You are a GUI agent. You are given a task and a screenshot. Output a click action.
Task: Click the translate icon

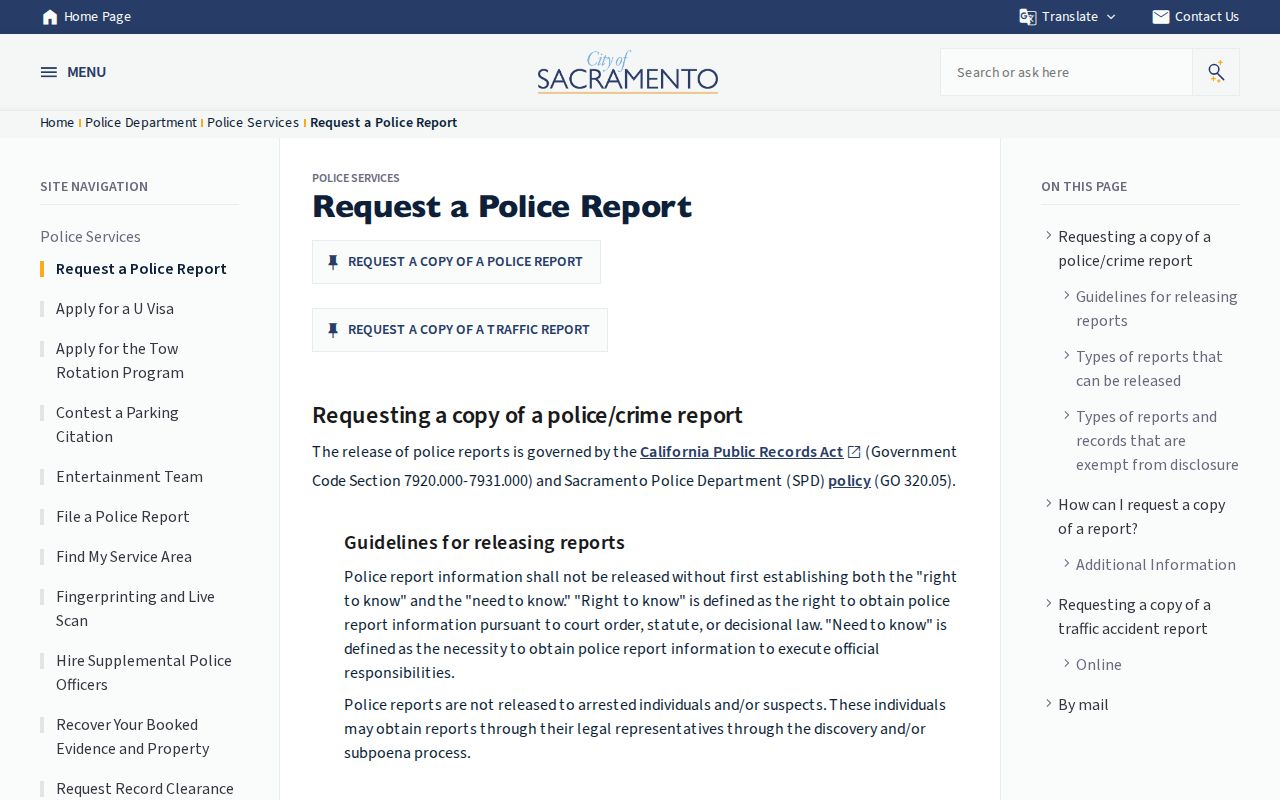(1027, 17)
